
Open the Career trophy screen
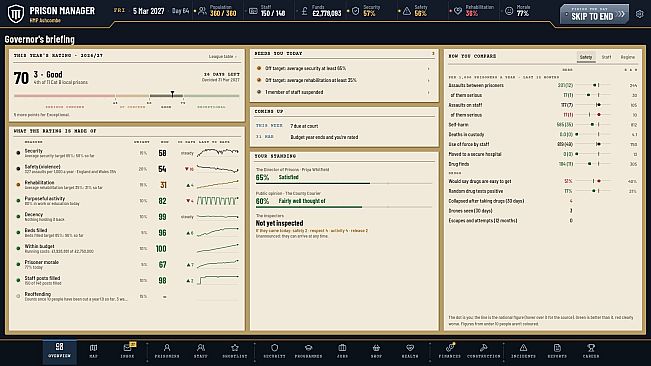591,351
